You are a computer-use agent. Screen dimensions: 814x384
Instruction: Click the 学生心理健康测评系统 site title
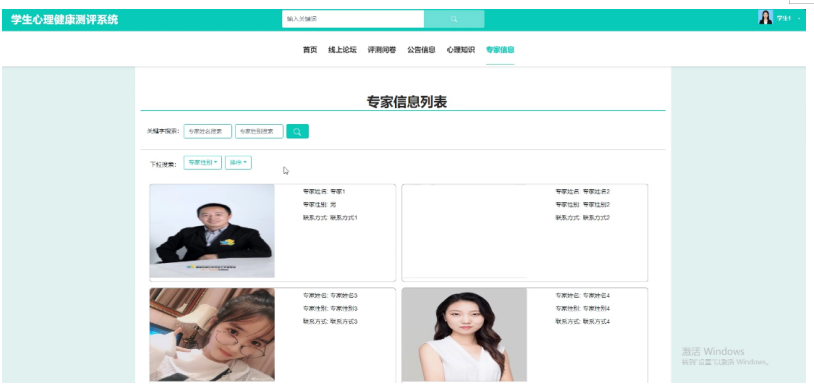pos(64,20)
